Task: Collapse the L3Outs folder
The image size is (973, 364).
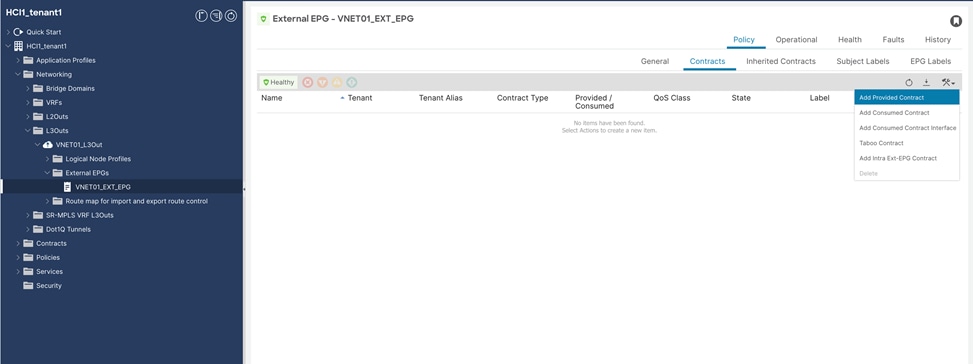Action: [x=28, y=131]
